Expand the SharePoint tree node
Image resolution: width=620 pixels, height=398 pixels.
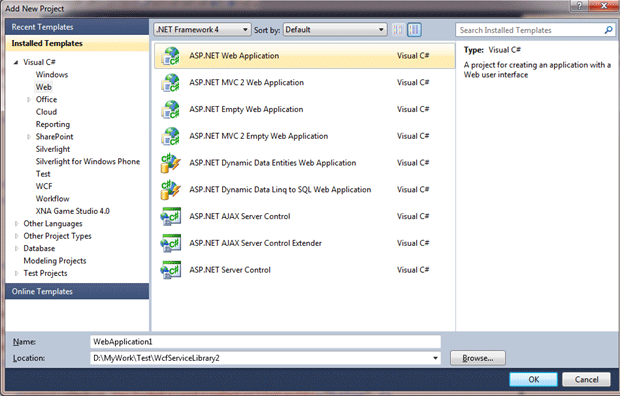pos(28,137)
